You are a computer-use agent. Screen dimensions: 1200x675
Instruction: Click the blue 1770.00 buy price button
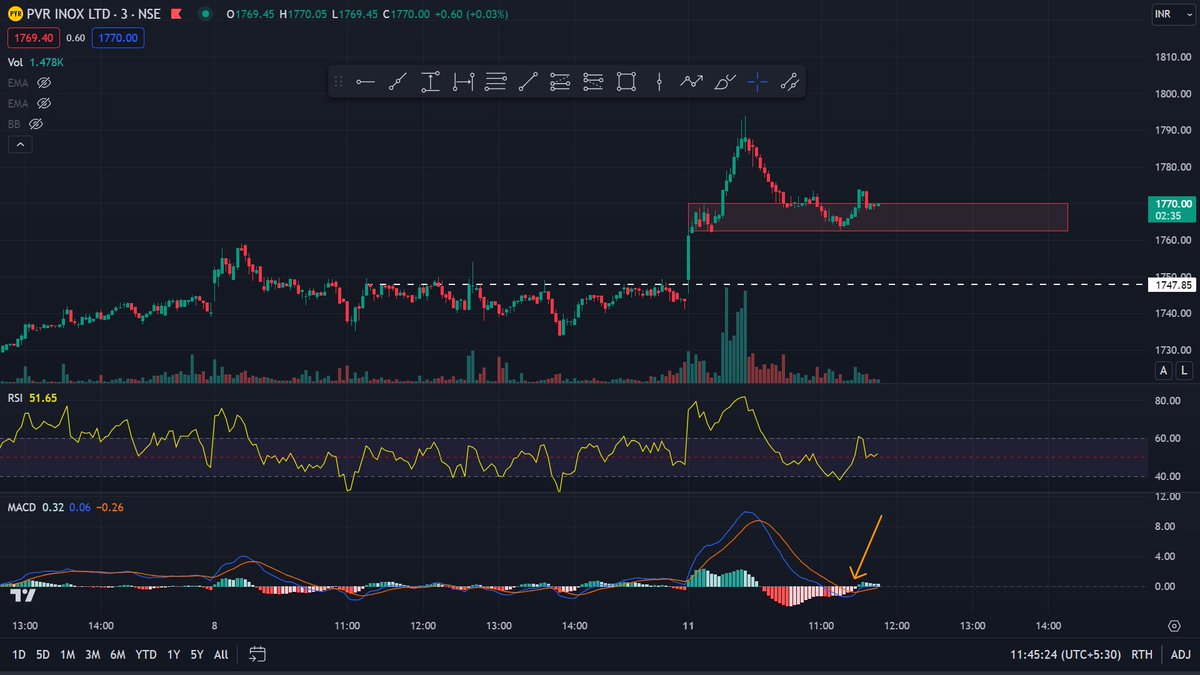click(118, 38)
